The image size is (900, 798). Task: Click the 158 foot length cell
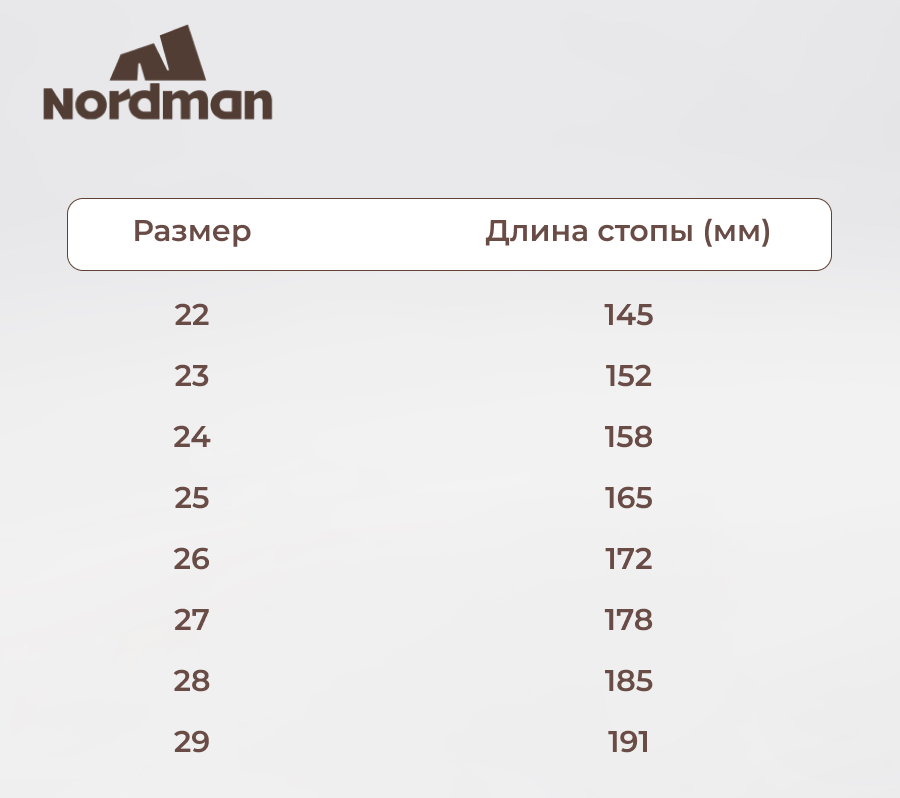(x=629, y=437)
